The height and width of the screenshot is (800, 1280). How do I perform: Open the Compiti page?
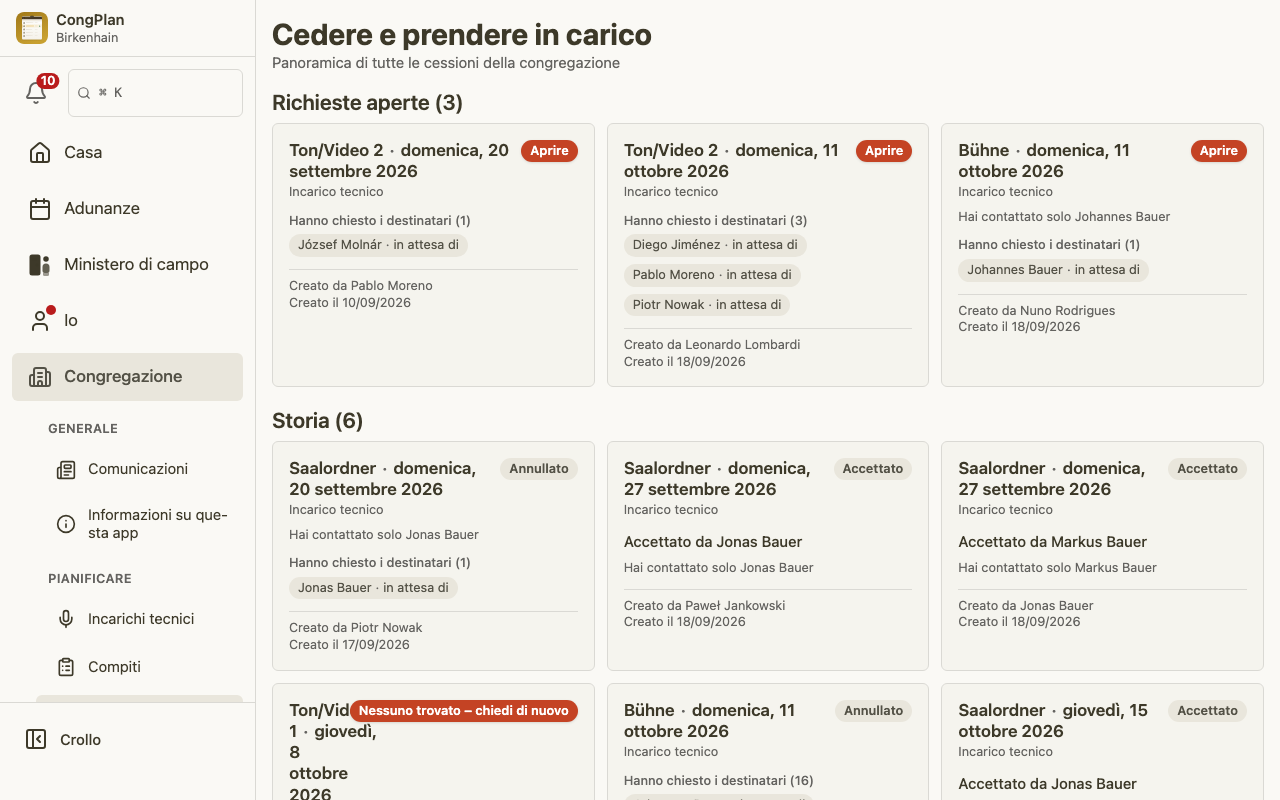pyautogui.click(x=139, y=667)
